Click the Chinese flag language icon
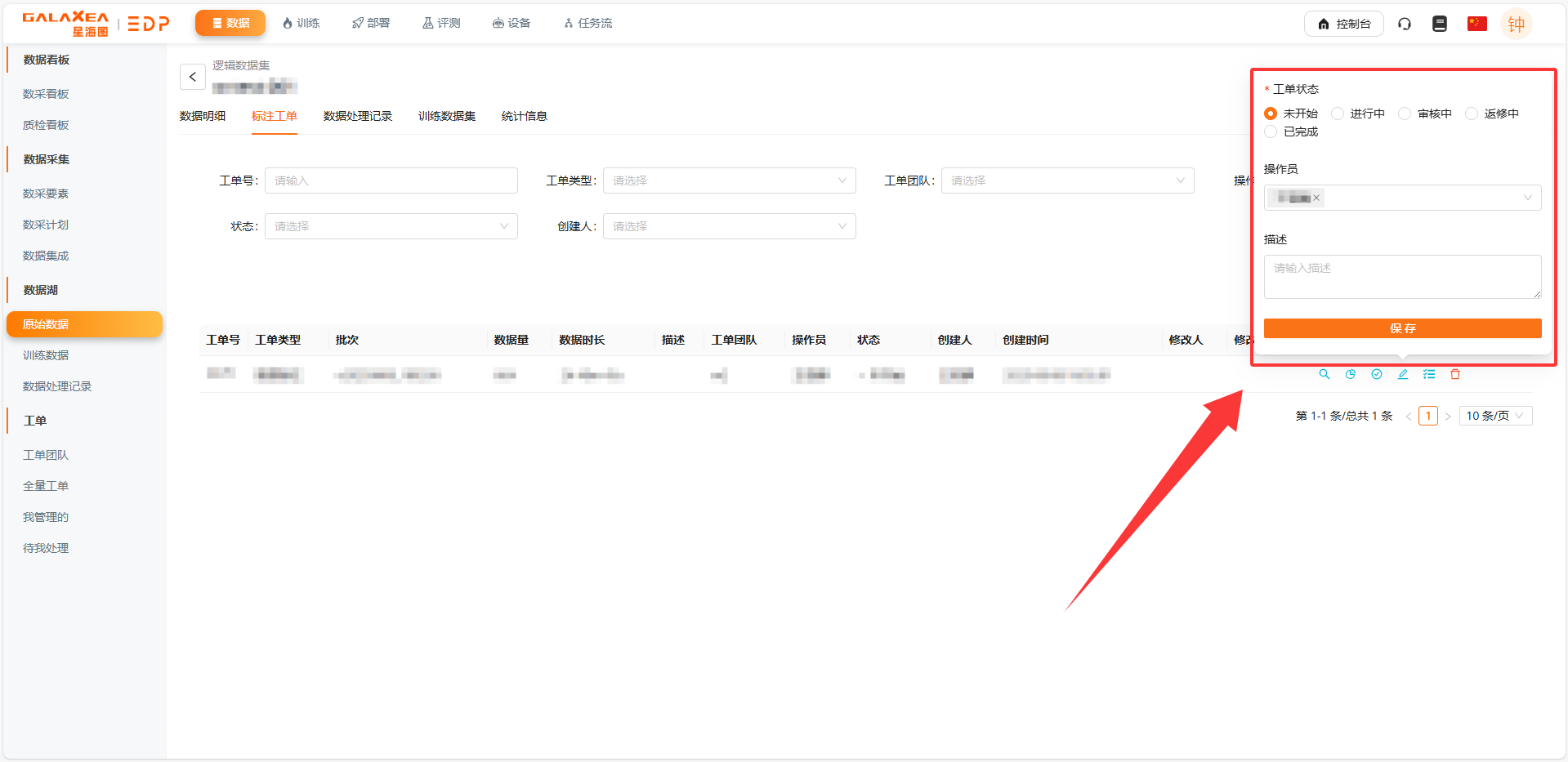Viewport: 1568px width, 762px height. coord(1476,24)
